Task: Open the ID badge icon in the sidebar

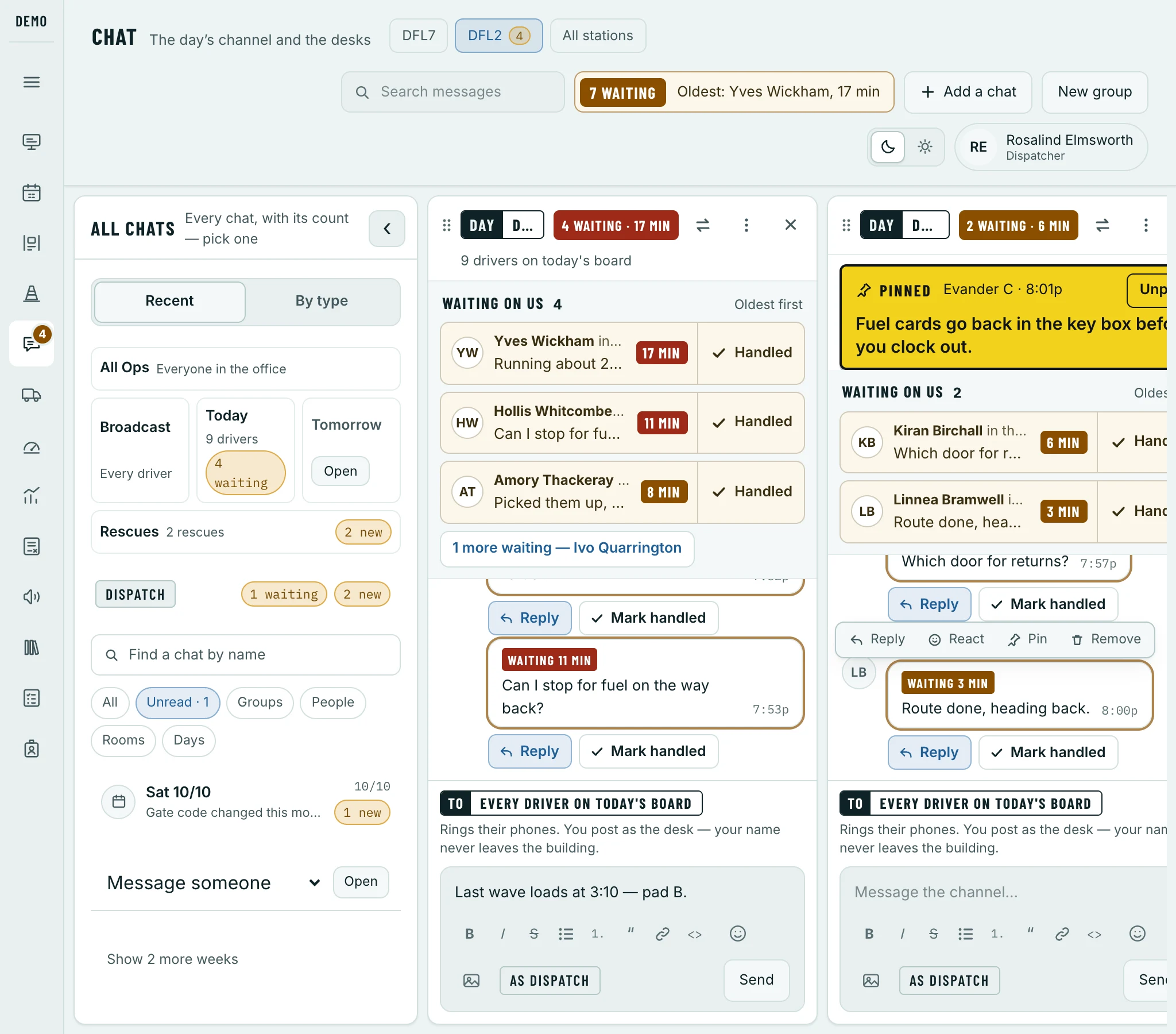Action: [32, 749]
